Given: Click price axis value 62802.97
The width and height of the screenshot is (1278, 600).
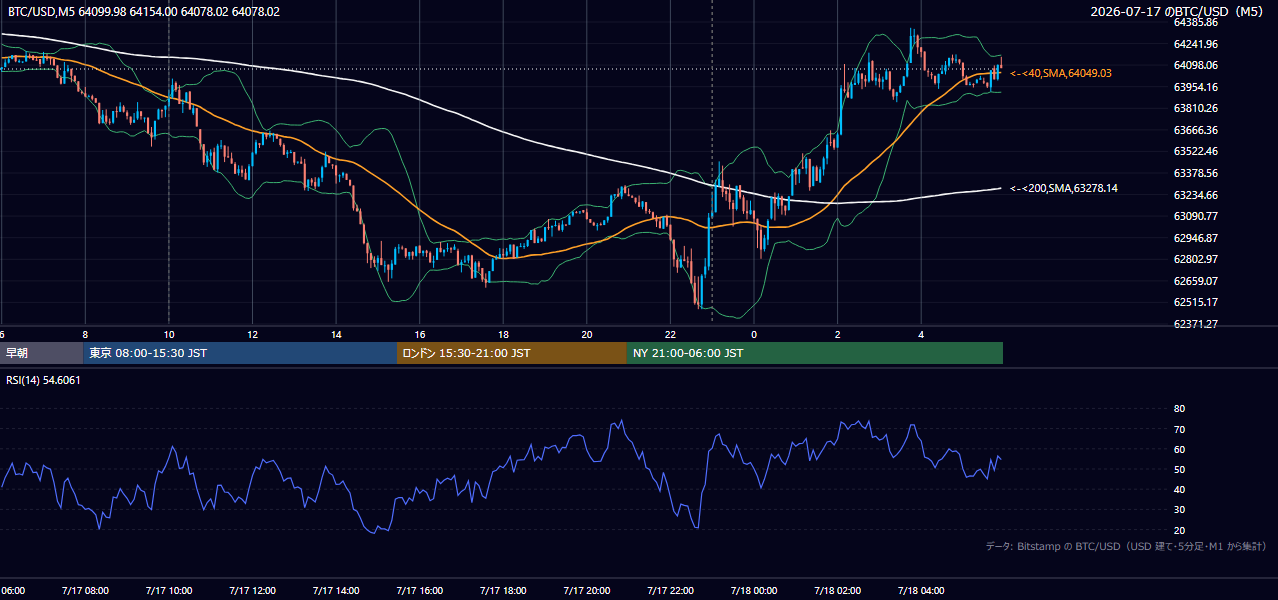Looking at the screenshot, I should pos(1195,259).
